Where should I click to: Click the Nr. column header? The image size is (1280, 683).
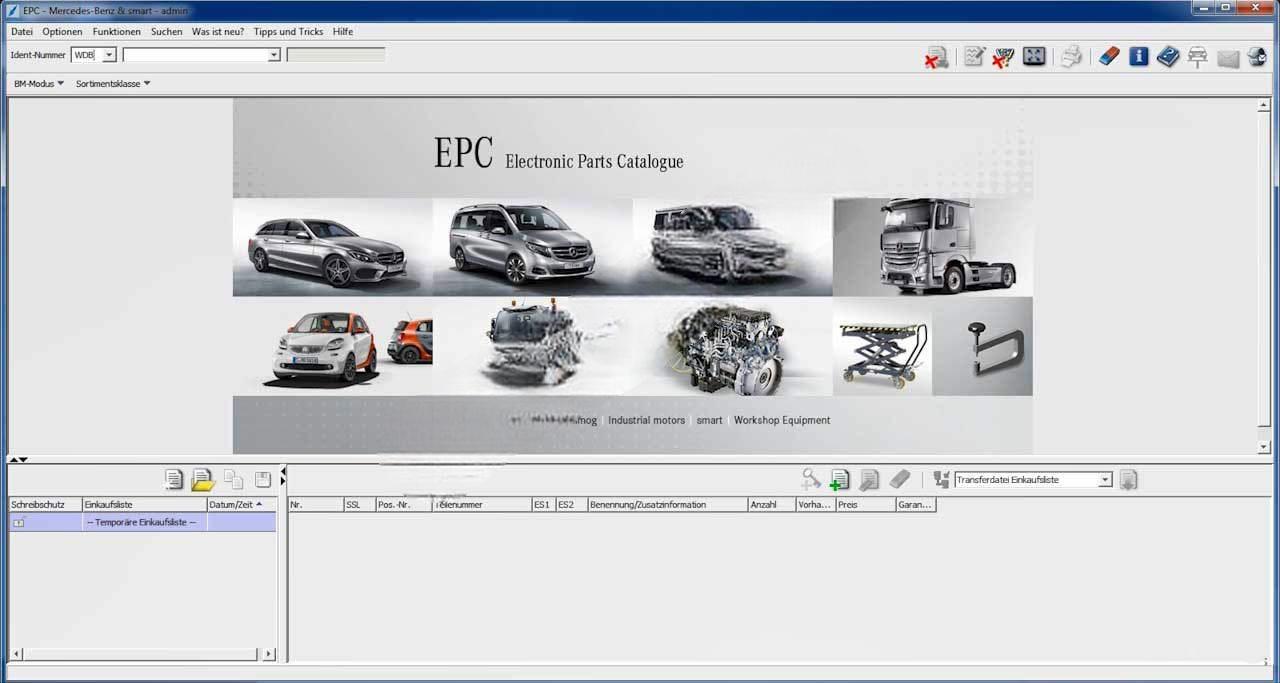click(x=316, y=505)
